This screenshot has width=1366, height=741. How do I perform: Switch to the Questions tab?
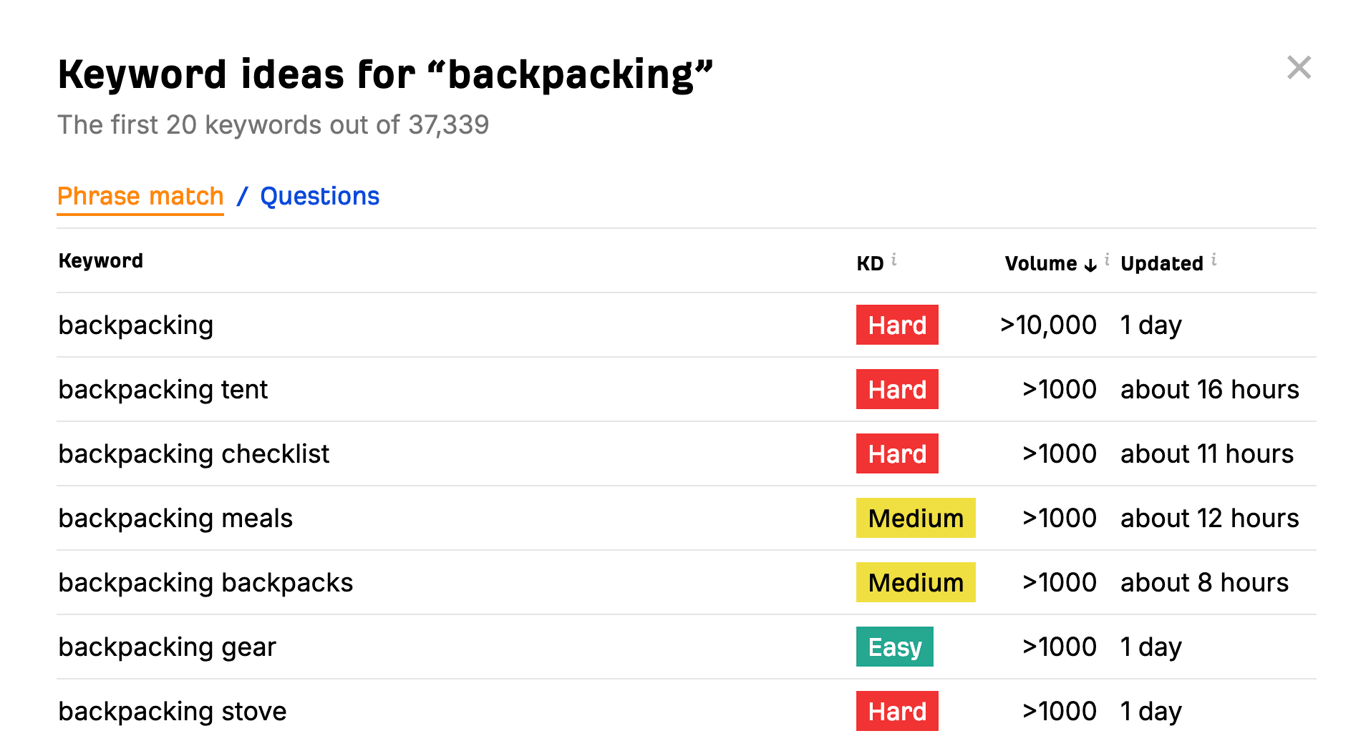[x=319, y=196]
